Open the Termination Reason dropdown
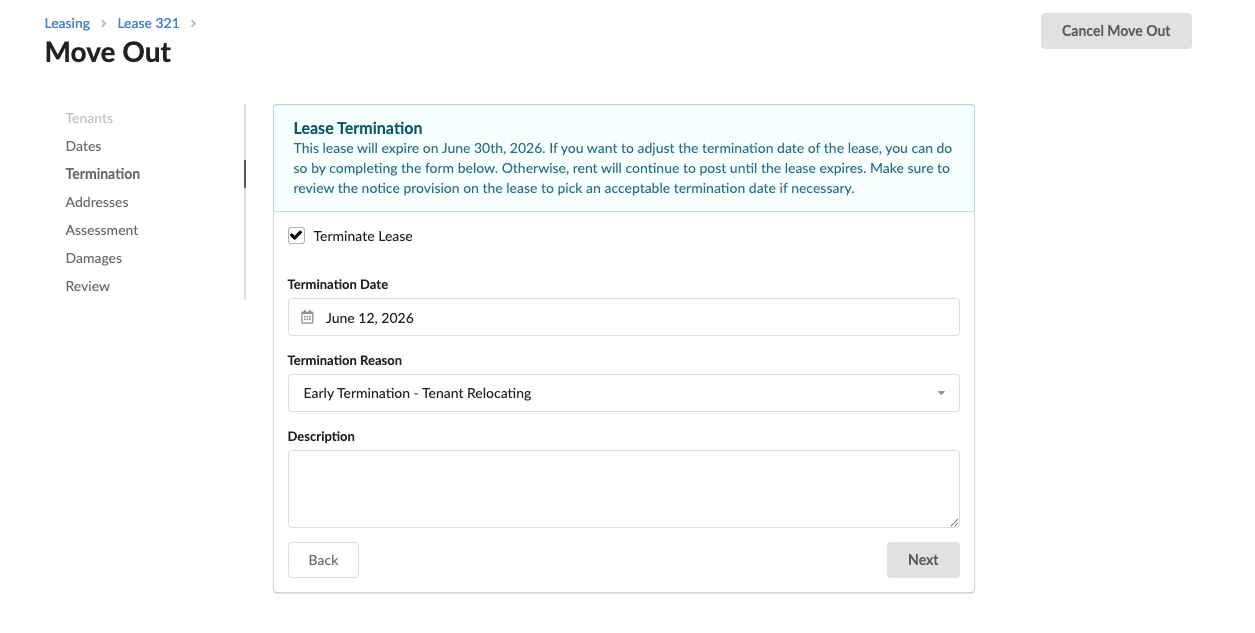 (624, 393)
